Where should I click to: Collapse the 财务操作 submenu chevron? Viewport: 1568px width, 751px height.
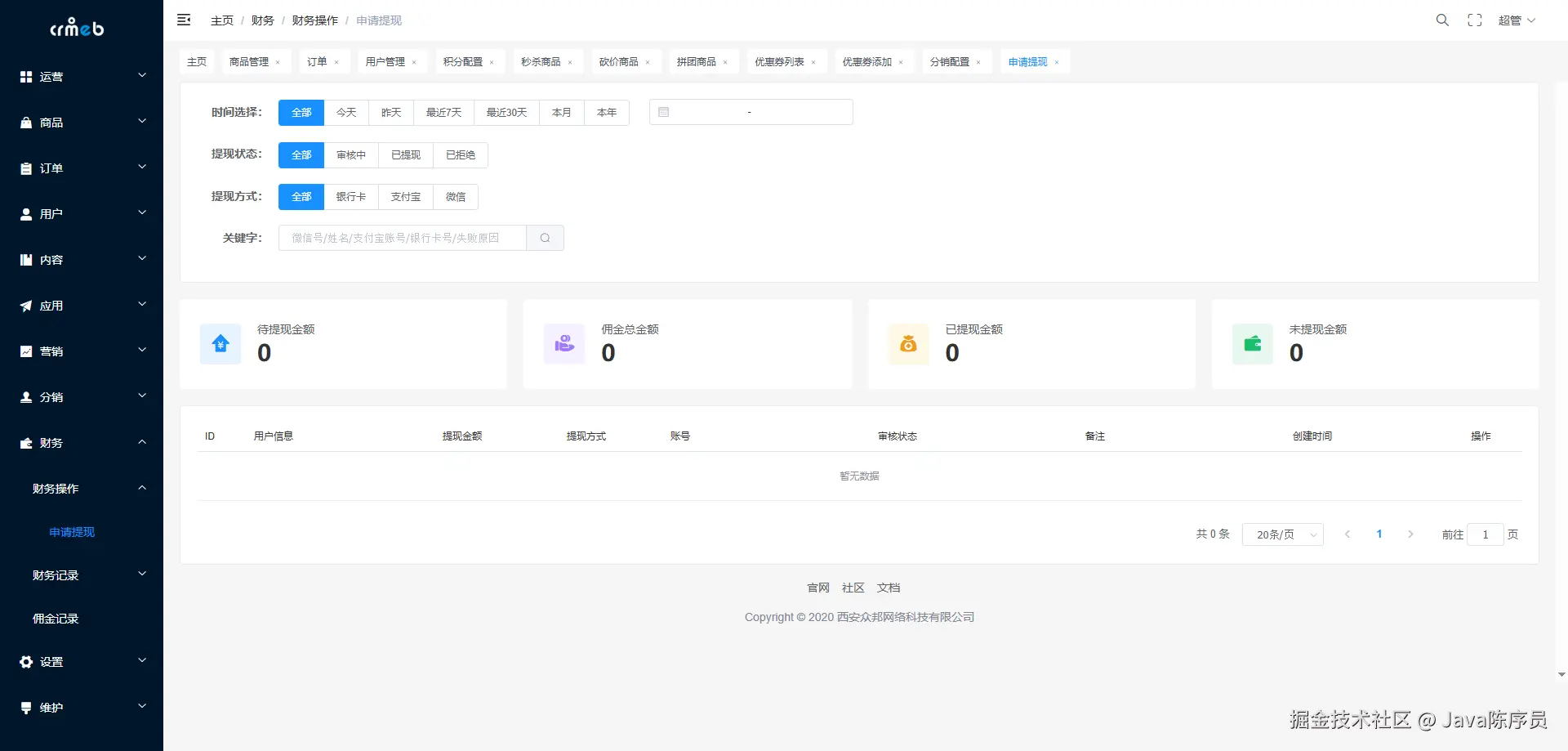142,488
